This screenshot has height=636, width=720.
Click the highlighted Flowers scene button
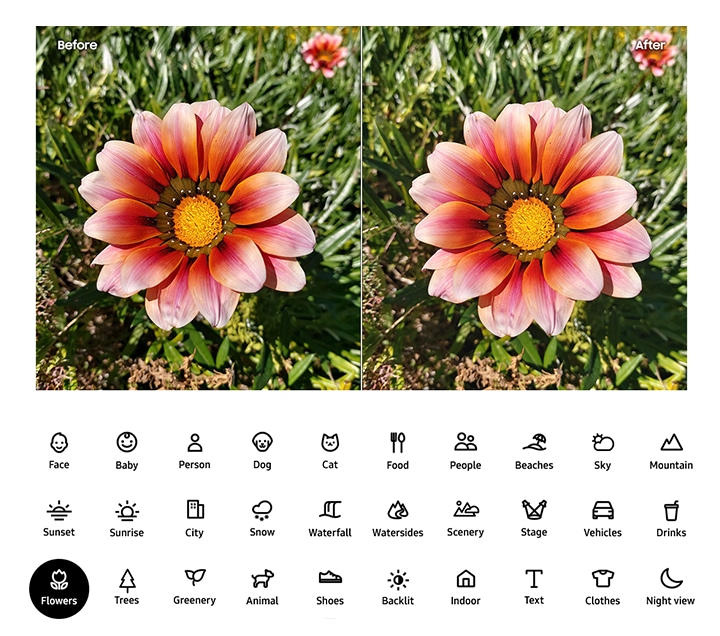pyautogui.click(x=59, y=589)
